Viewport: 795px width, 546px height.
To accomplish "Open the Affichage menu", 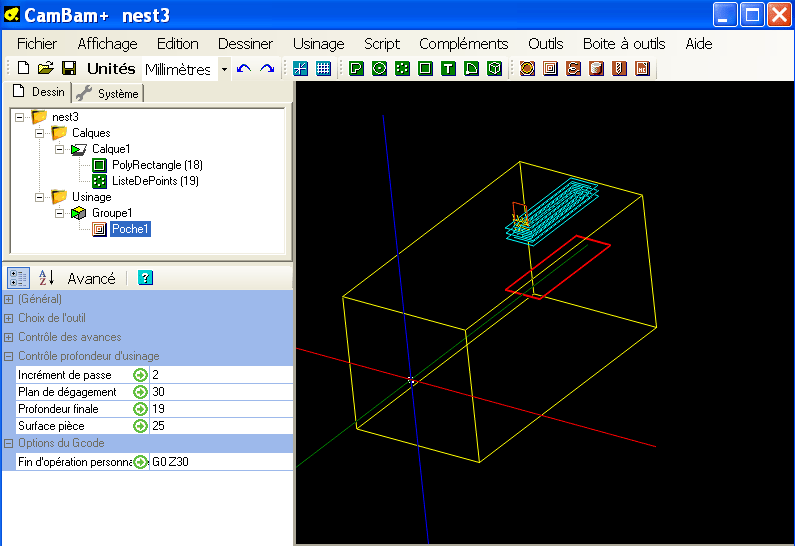I will coord(107,44).
